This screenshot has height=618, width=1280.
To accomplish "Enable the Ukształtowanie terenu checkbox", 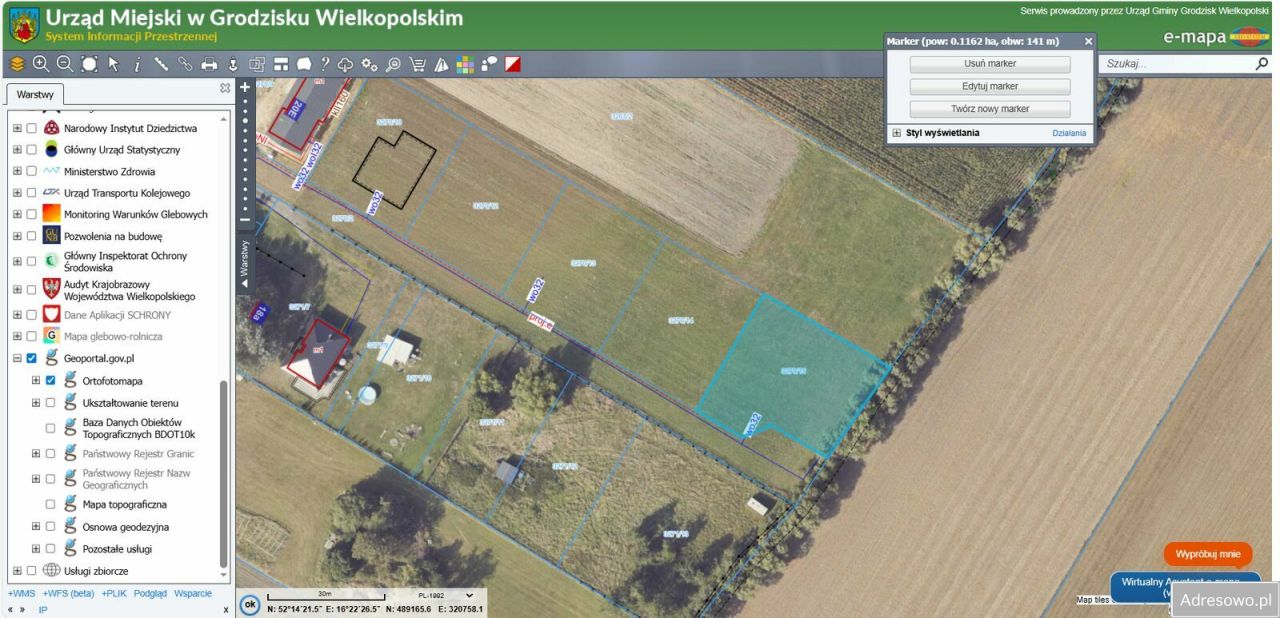I will 51,402.
